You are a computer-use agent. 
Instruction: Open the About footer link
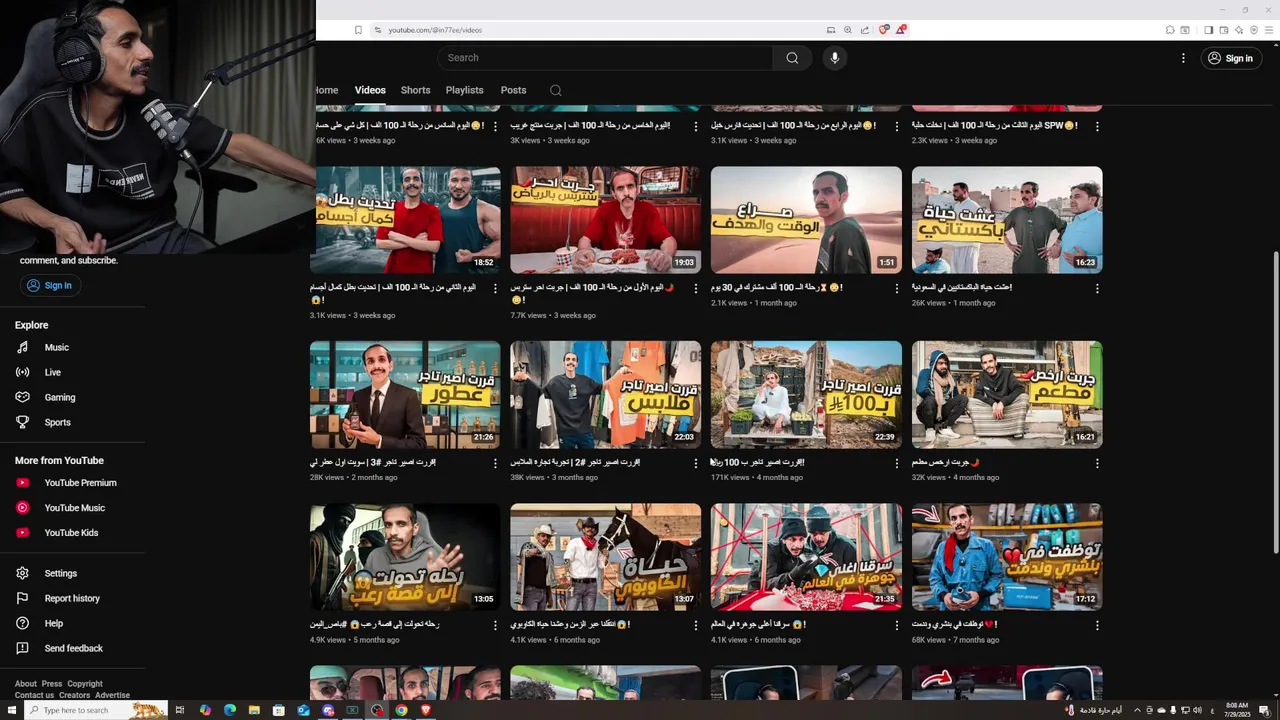[26, 684]
